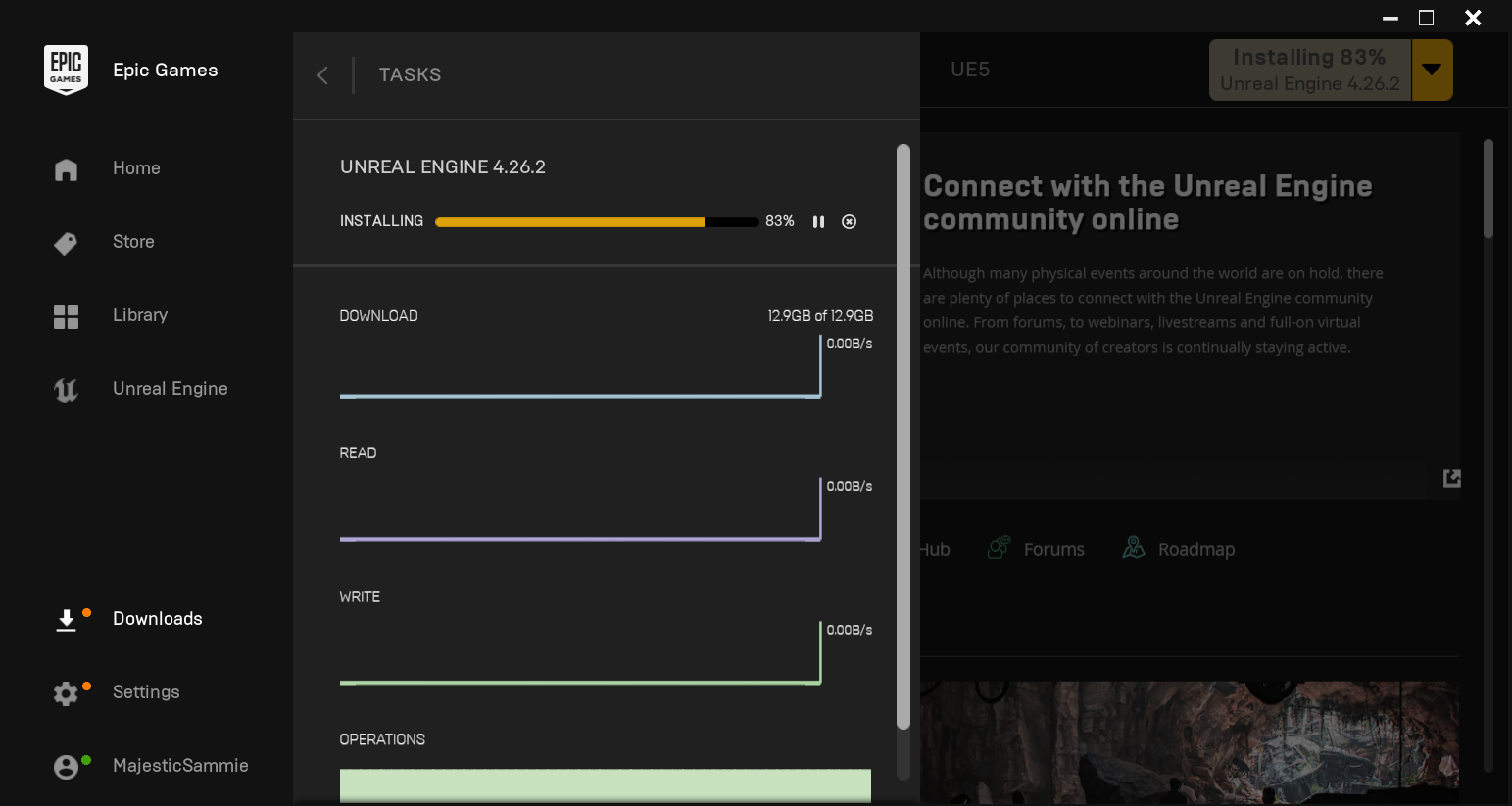Pause the Unreal Engine 4.26.2 installation
This screenshot has width=1512, height=806.
coord(818,222)
